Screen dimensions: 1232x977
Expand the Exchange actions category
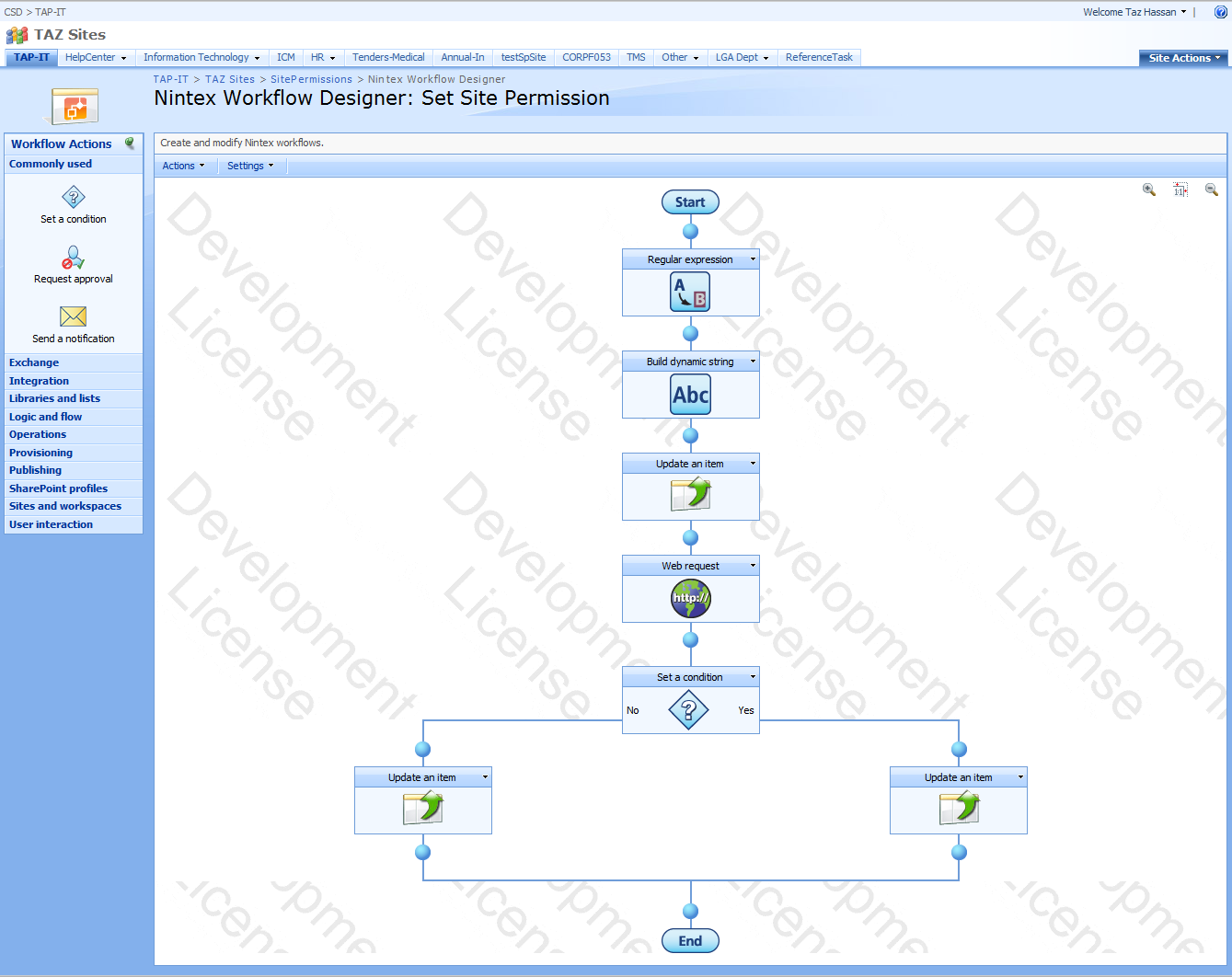[x=74, y=362]
